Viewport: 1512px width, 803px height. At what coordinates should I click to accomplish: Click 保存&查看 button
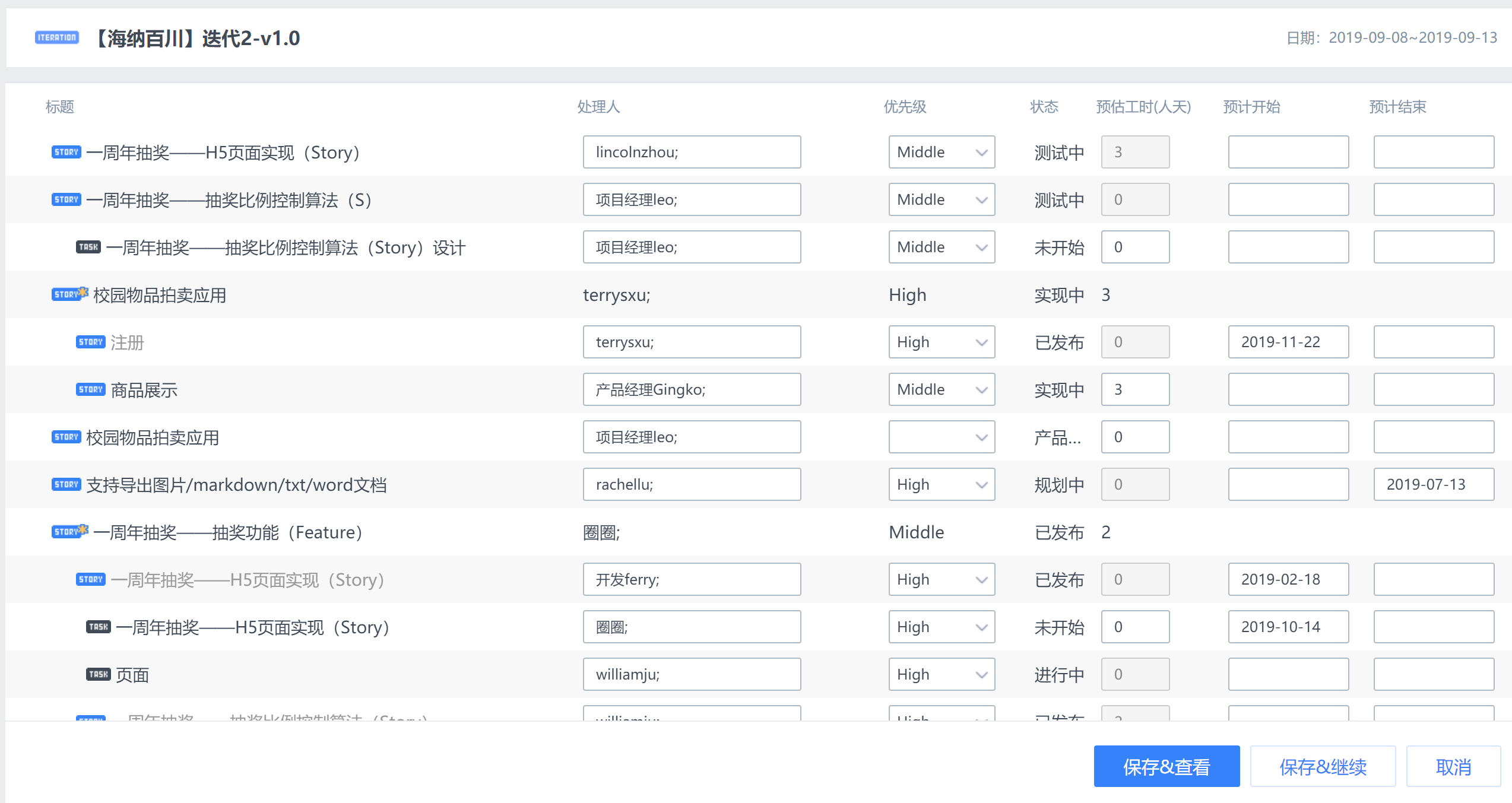(x=1167, y=767)
